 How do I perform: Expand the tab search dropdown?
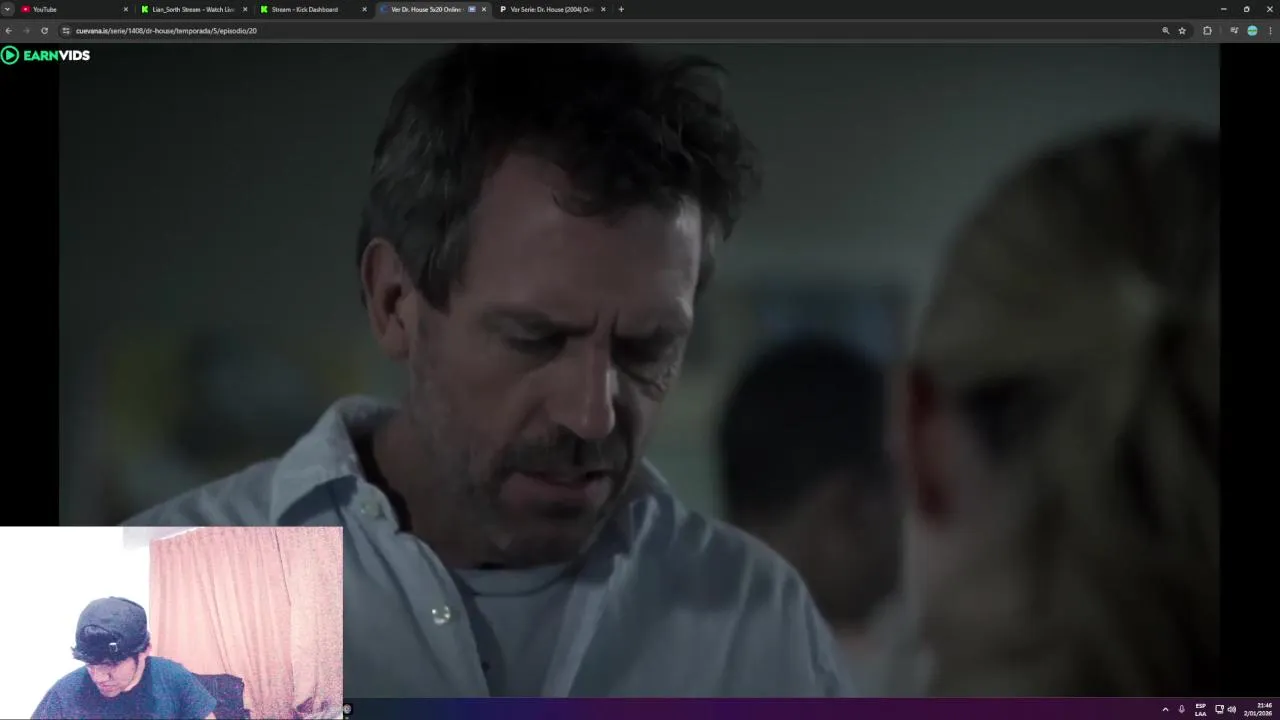point(7,9)
